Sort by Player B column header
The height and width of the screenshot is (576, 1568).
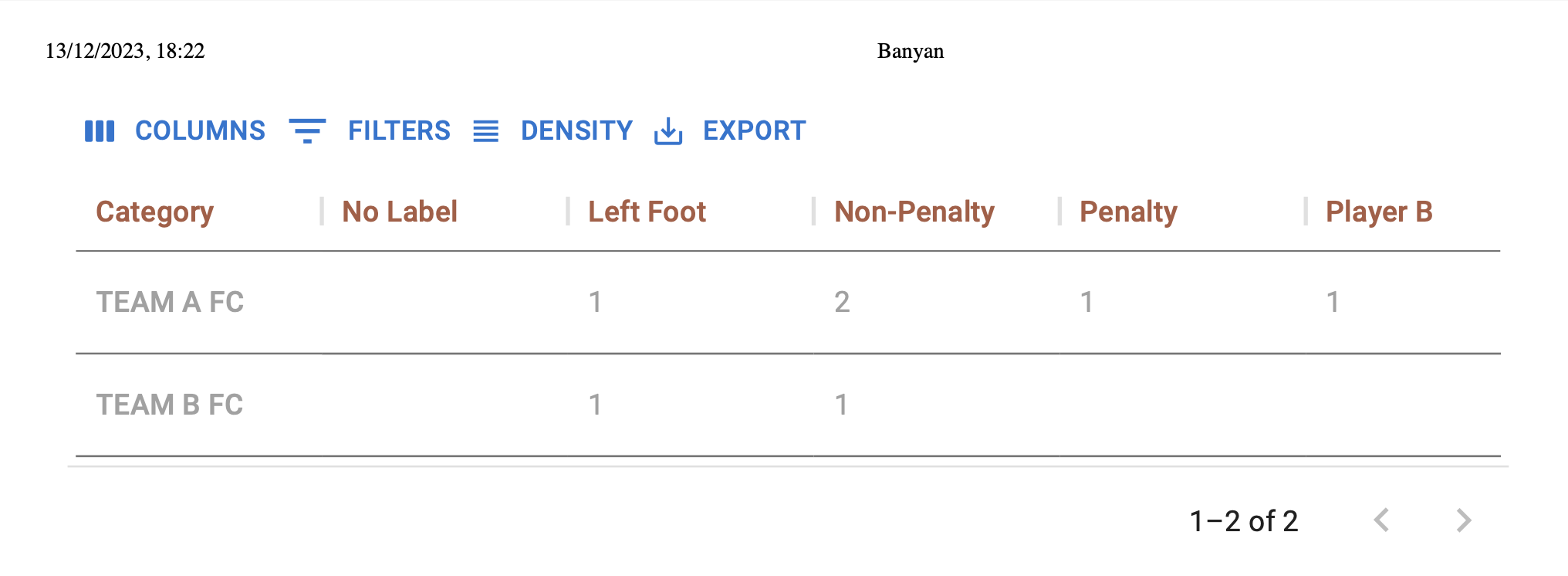(1379, 212)
